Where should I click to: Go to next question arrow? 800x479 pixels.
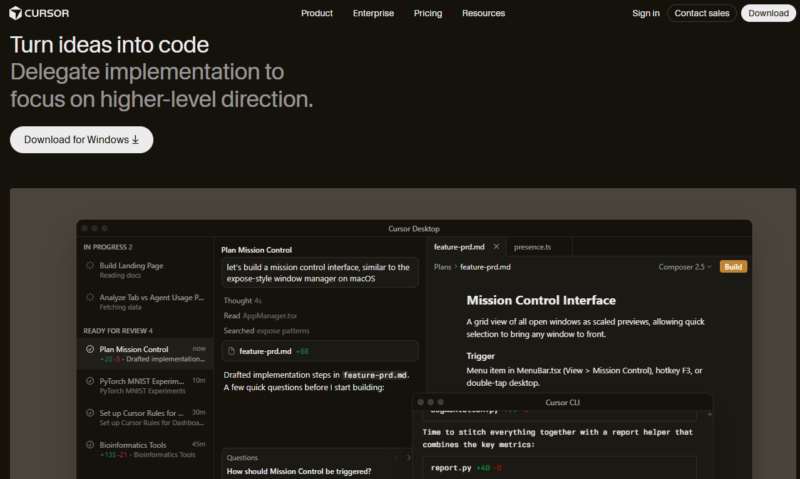409,458
